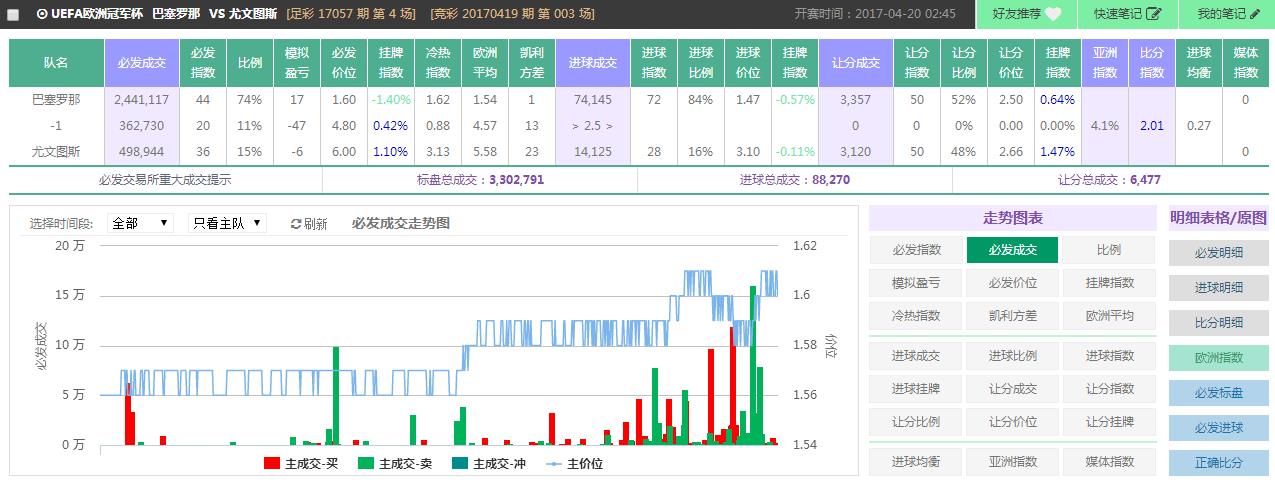Show the 让分价位 trend chart
This screenshot has width=1275, height=483.
tap(1012, 421)
